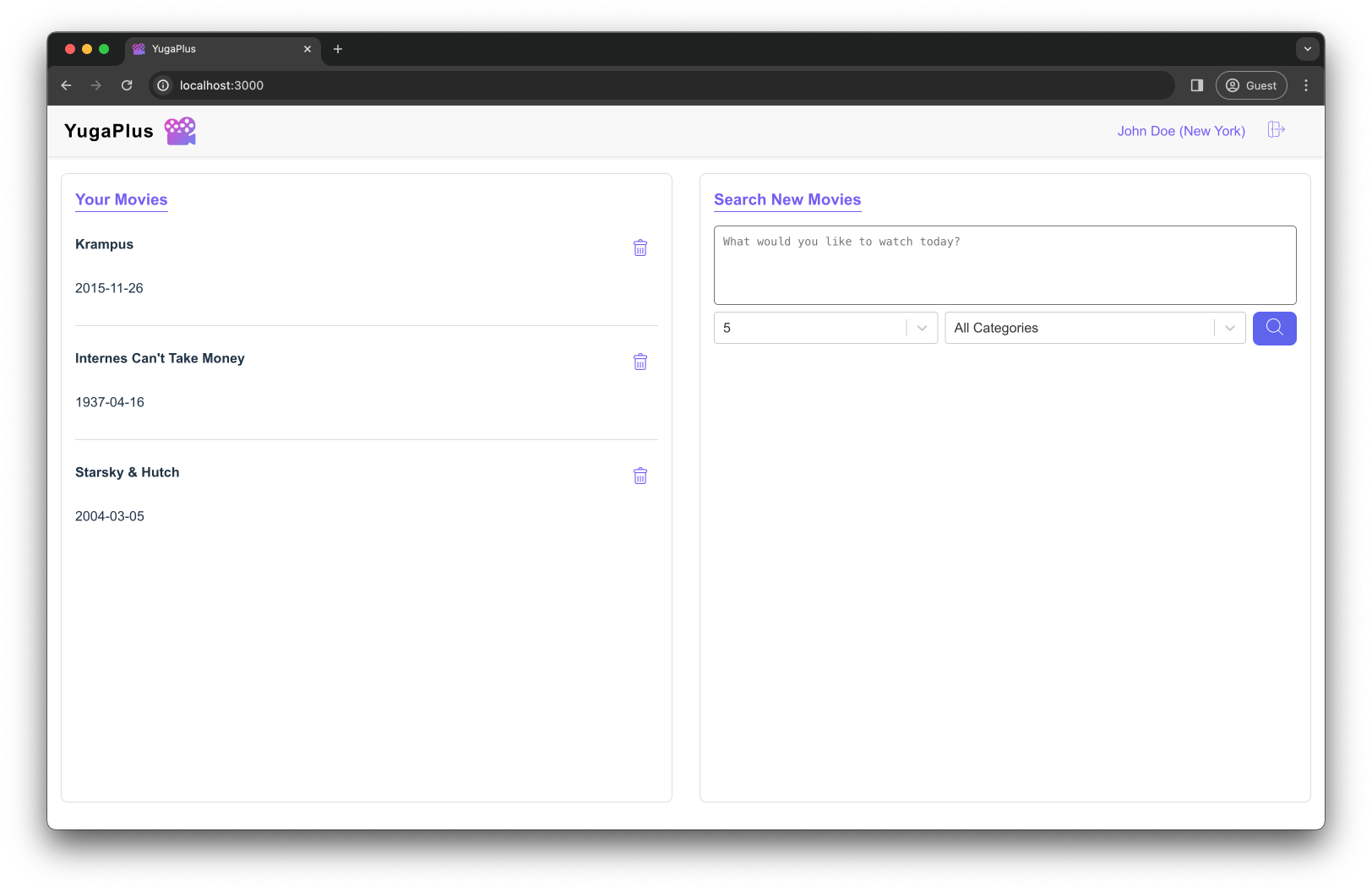The height and width of the screenshot is (892, 1372).
Task: Click John Doe (New York) user link
Action: pyautogui.click(x=1180, y=131)
